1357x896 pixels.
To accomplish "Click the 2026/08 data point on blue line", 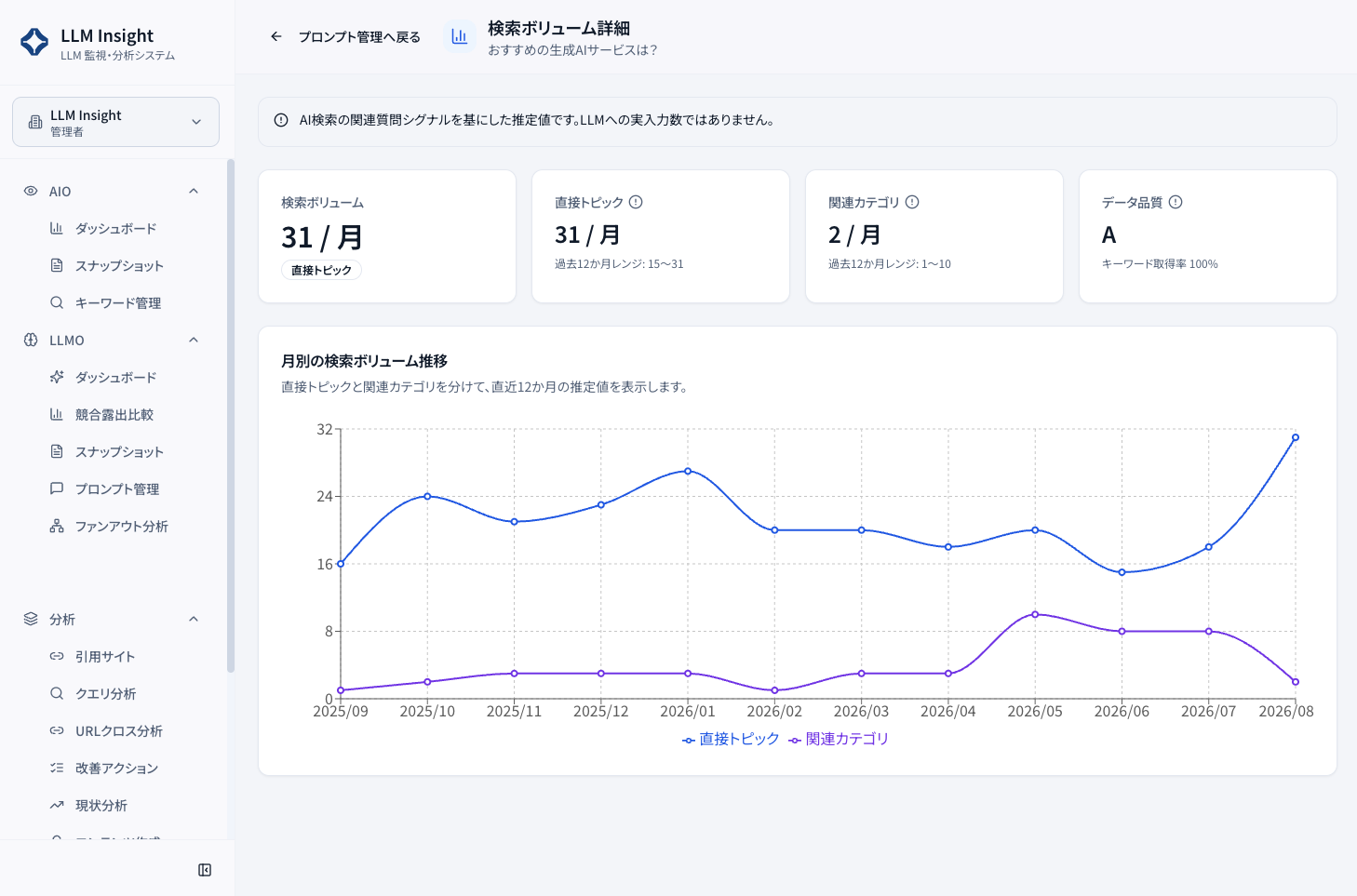I will tap(1295, 437).
